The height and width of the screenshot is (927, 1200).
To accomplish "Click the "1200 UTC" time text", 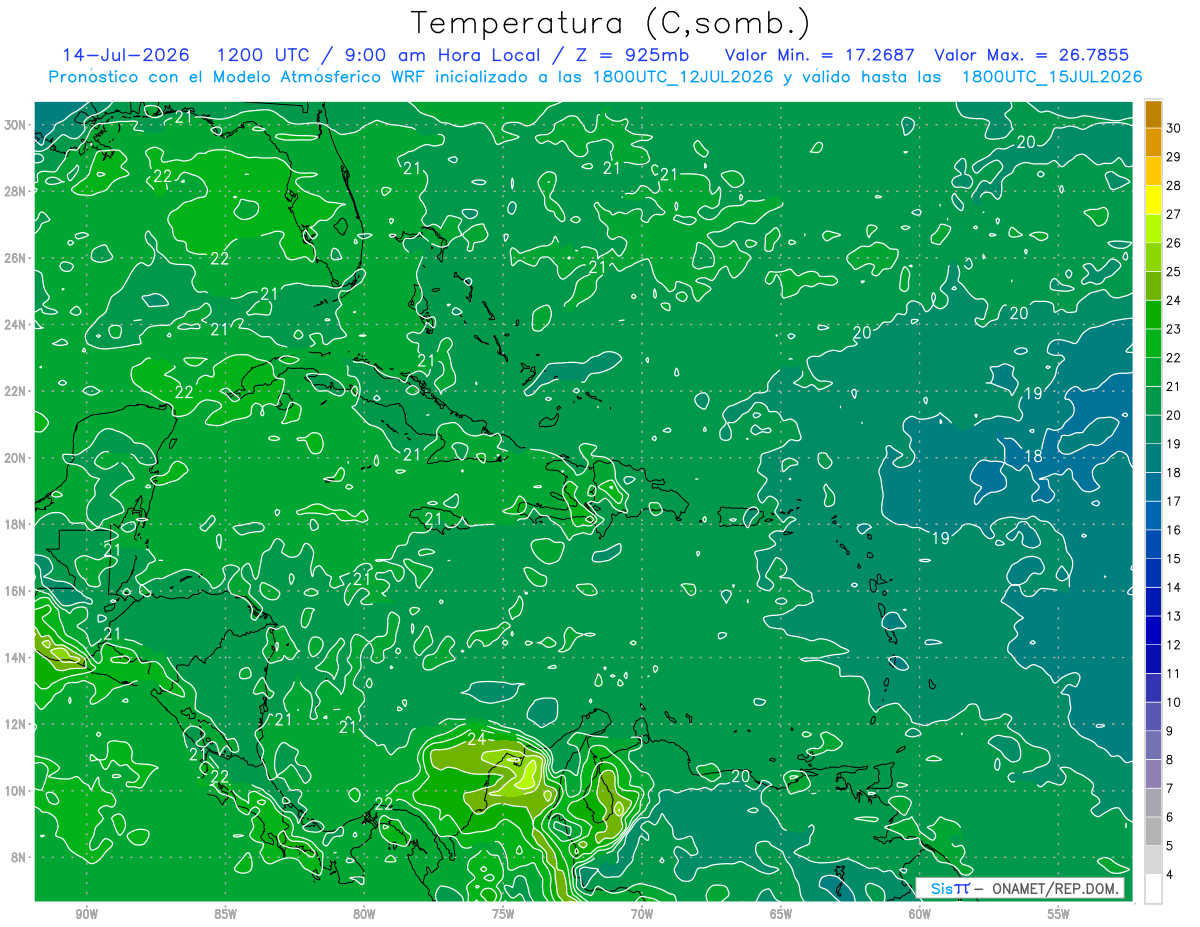I will point(263,55).
